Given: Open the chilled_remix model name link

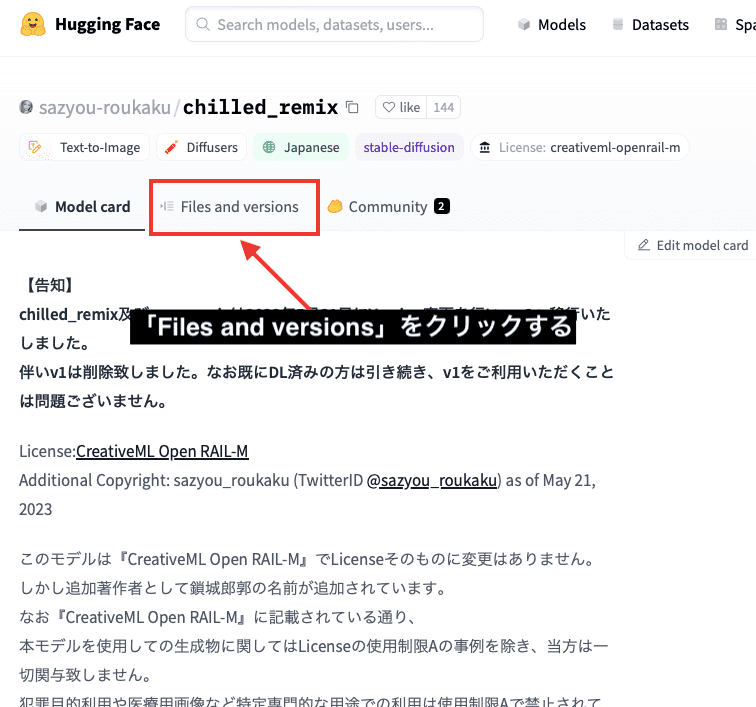Looking at the screenshot, I should pyautogui.click(x=260, y=107).
